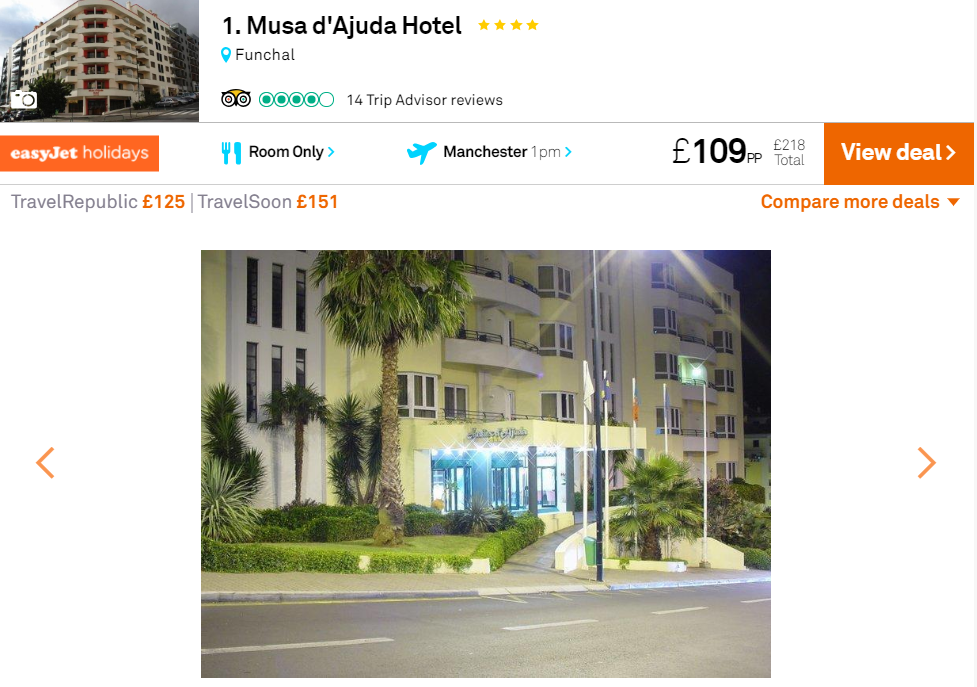Open the hotel exterior thumbnail photo
Screen dimensions: 977x687
pyautogui.click(x=100, y=60)
